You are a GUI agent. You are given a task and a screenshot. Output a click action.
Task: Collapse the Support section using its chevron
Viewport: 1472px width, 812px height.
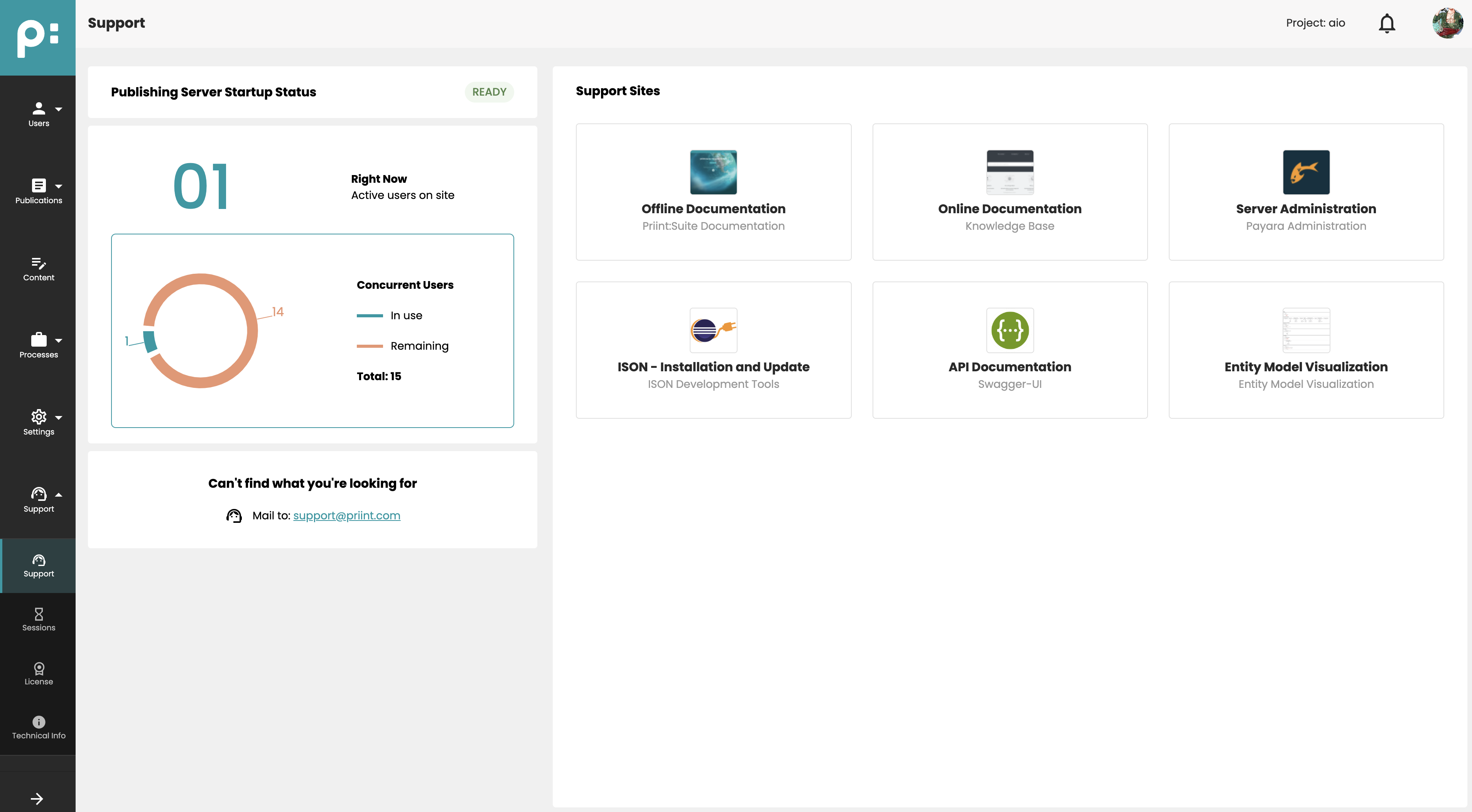59,495
